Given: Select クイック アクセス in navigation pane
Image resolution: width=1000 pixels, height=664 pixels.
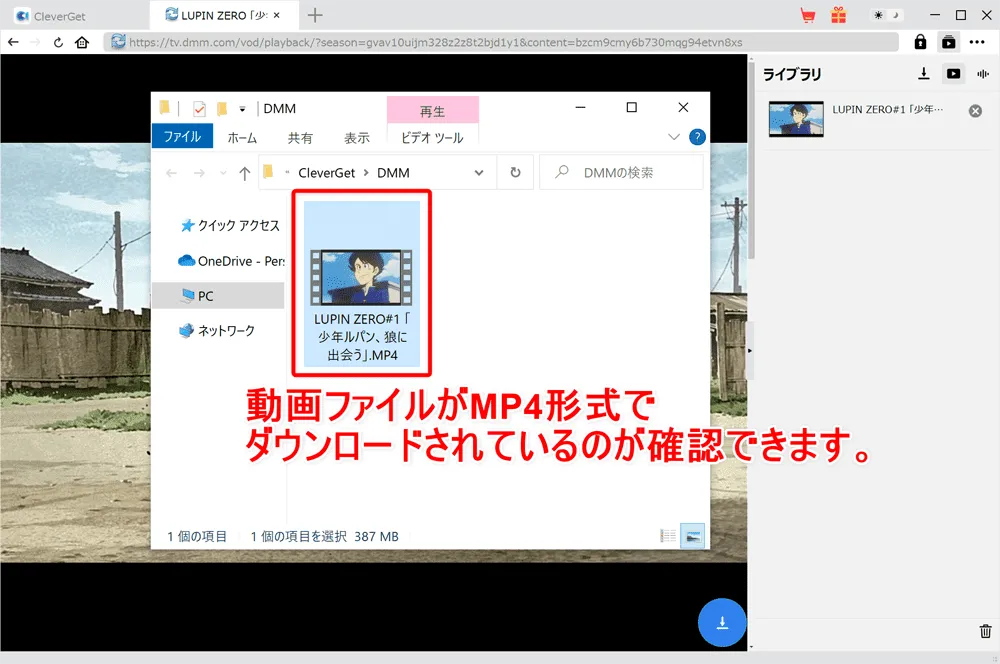Looking at the screenshot, I should point(231,225).
